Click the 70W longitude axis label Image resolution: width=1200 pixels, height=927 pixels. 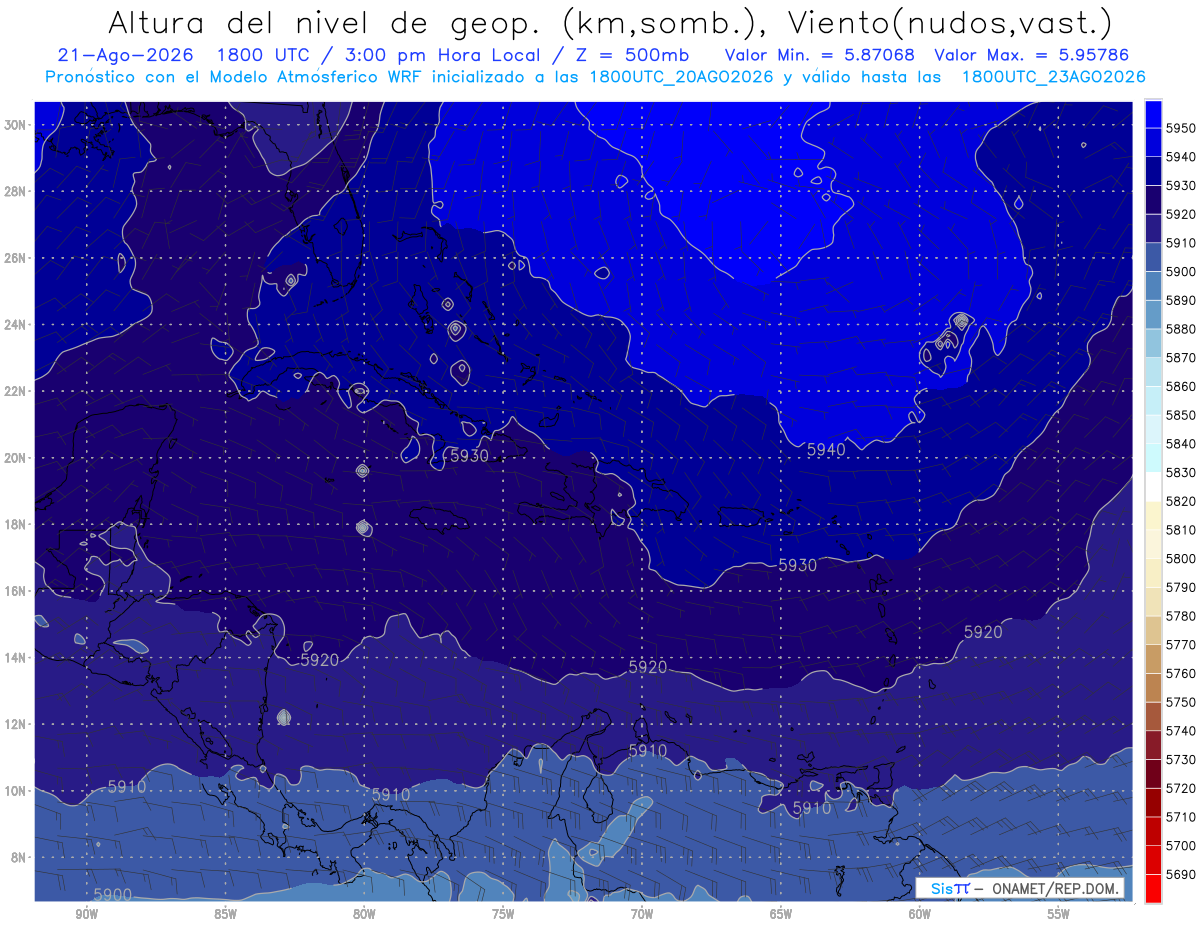642,915
